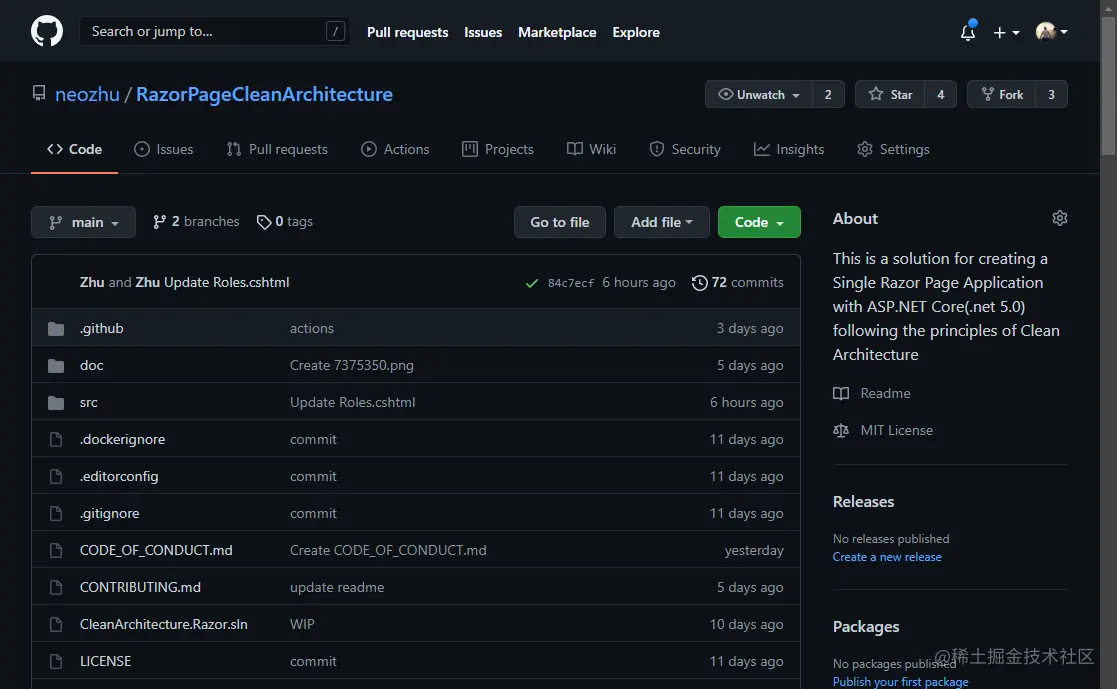Open the main branch dropdown
This screenshot has height=689, width=1117.
(x=83, y=222)
